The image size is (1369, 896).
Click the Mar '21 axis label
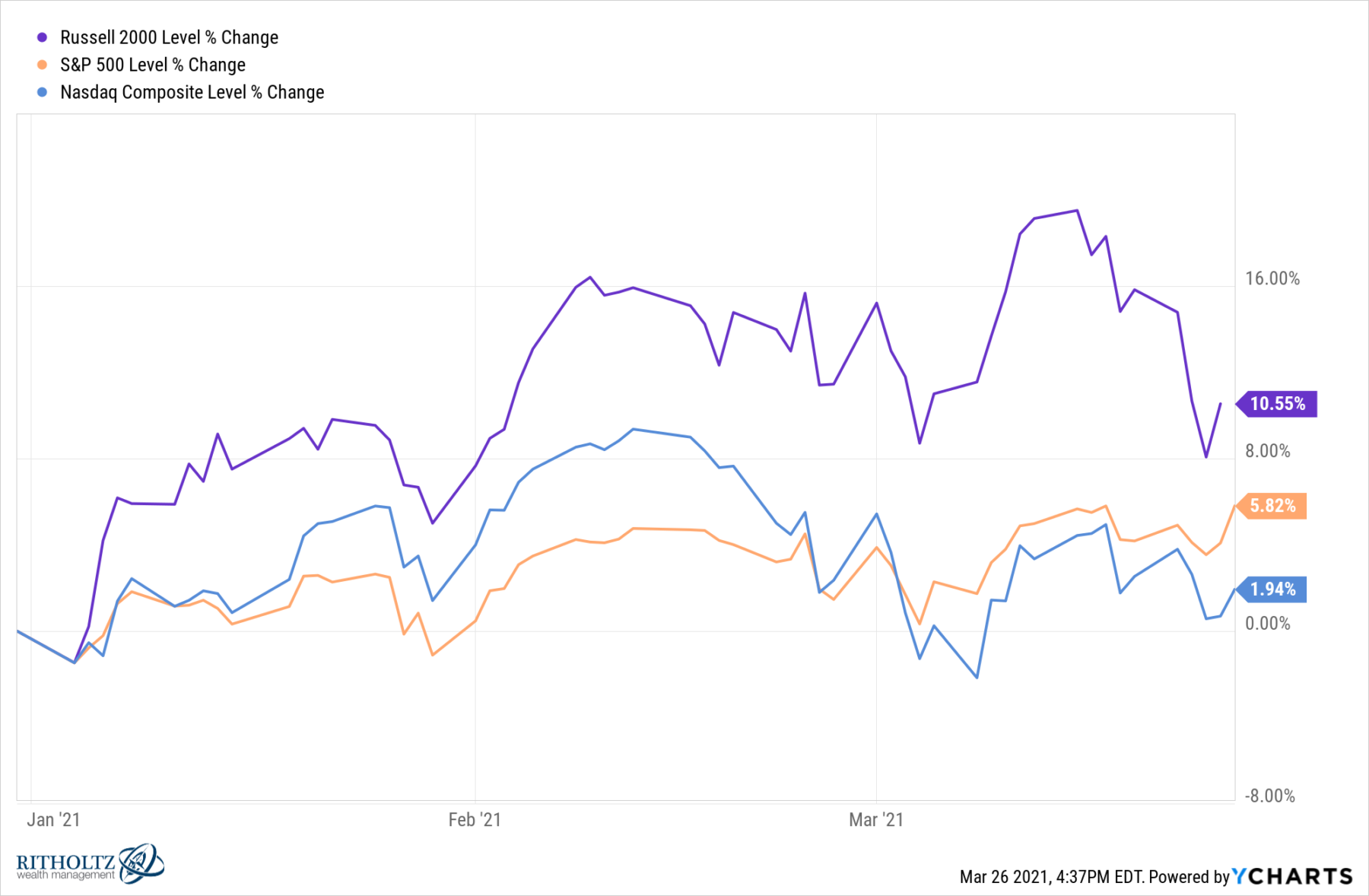(x=876, y=819)
